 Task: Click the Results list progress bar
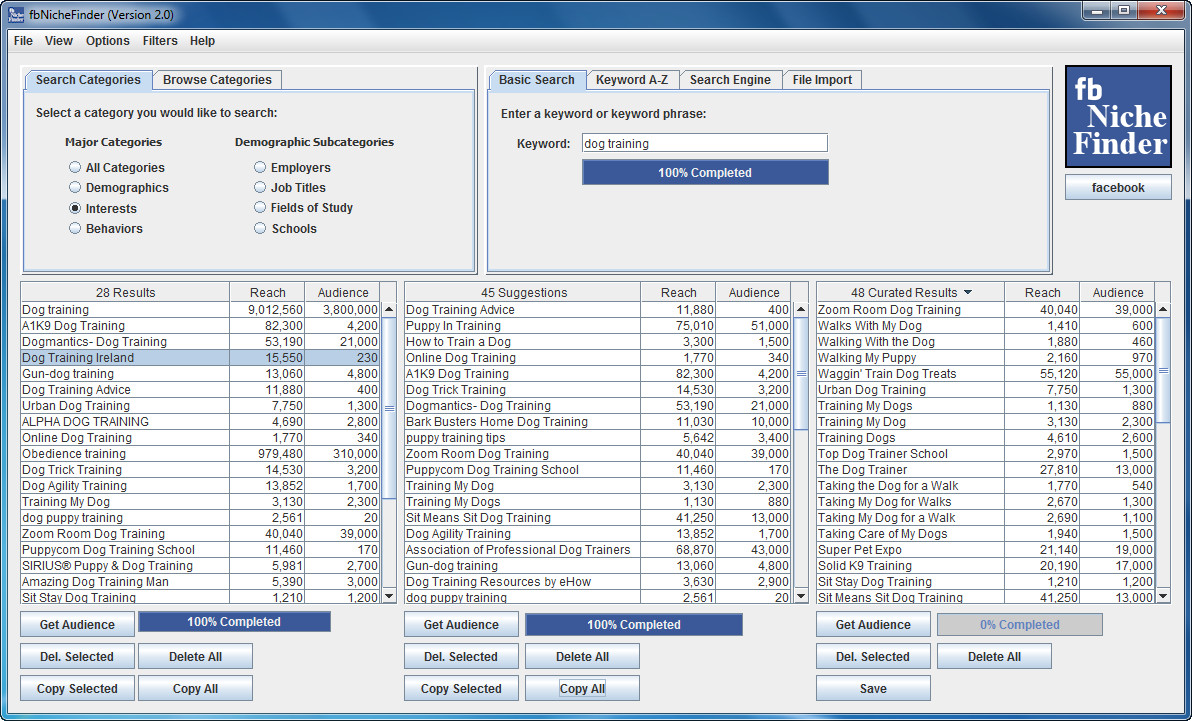point(234,622)
